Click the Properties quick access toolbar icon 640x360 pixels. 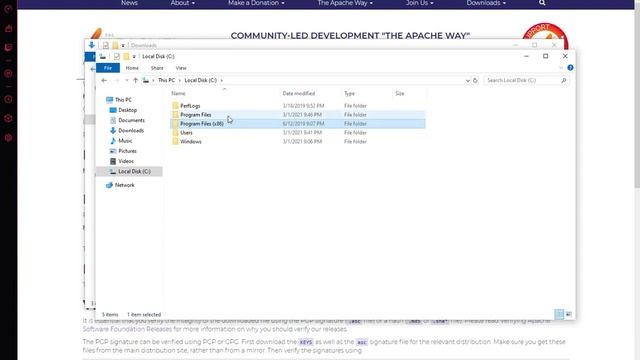(117, 56)
